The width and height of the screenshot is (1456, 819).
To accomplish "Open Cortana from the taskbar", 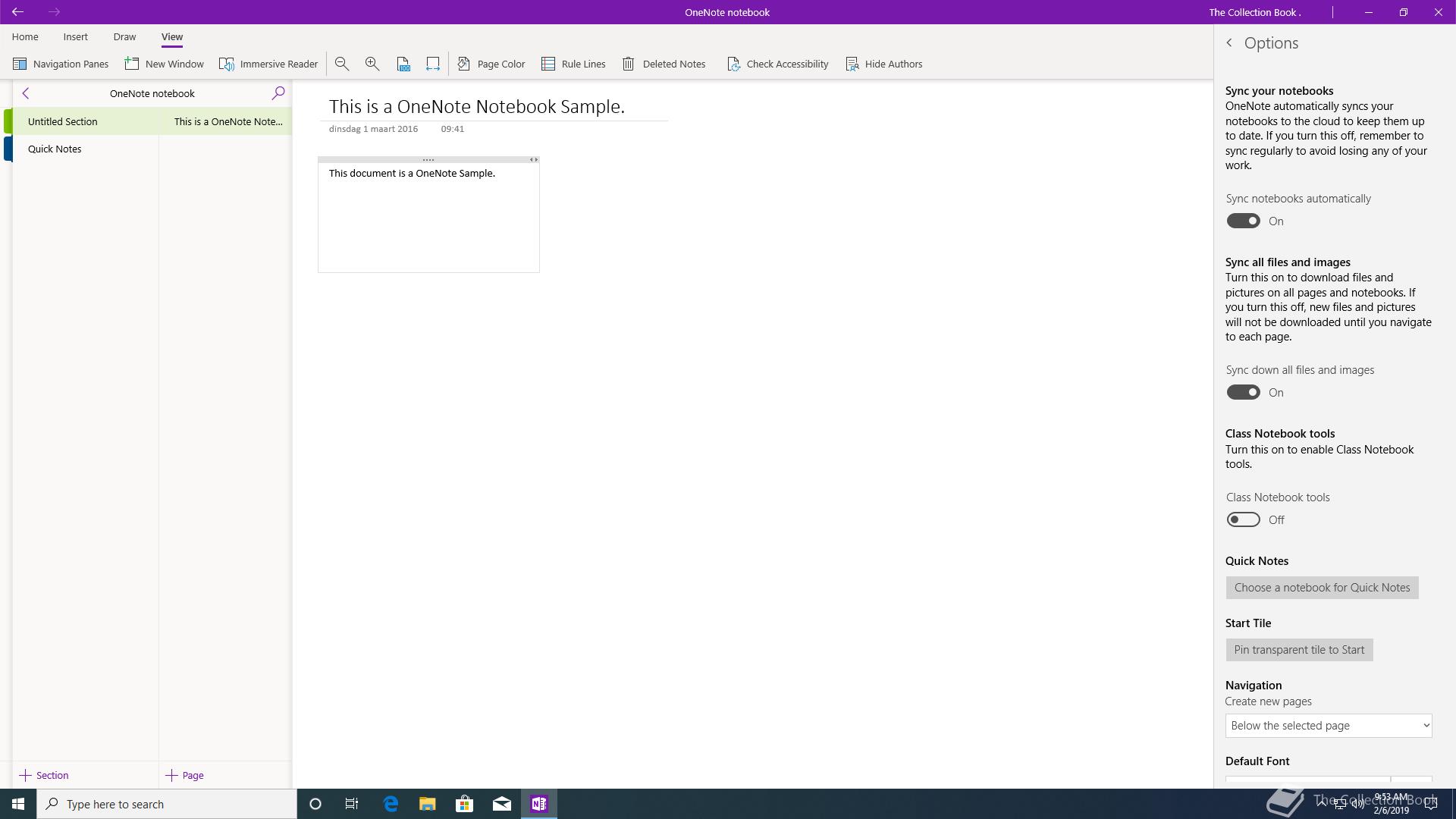I will coord(315,804).
